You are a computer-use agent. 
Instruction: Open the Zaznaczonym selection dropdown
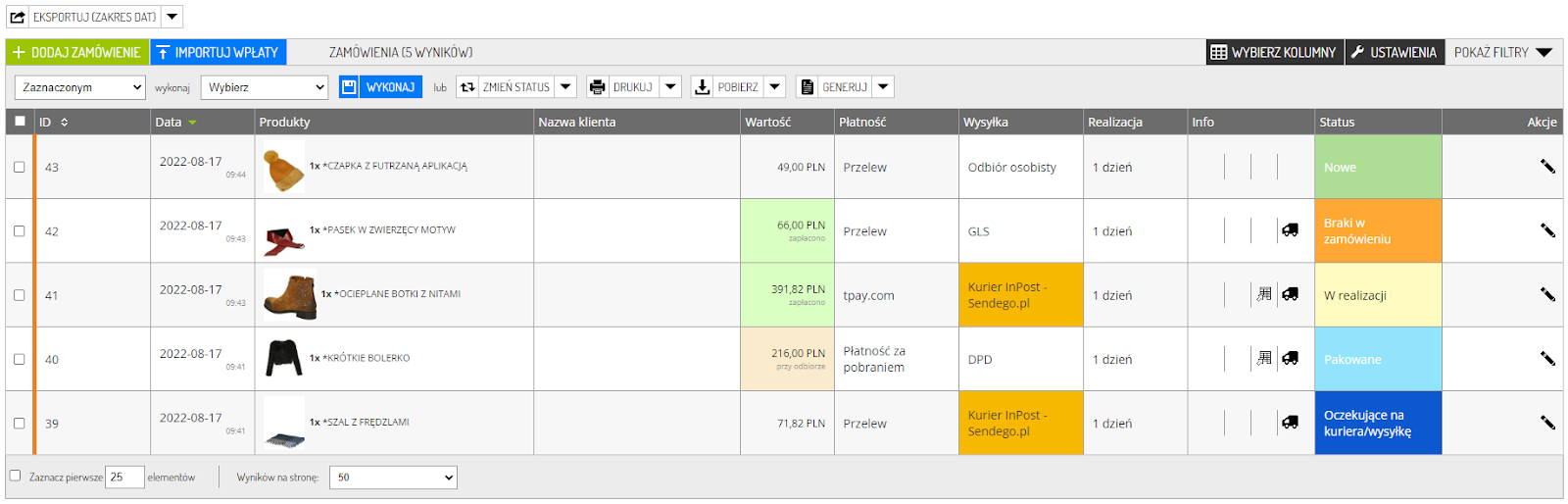point(80,87)
